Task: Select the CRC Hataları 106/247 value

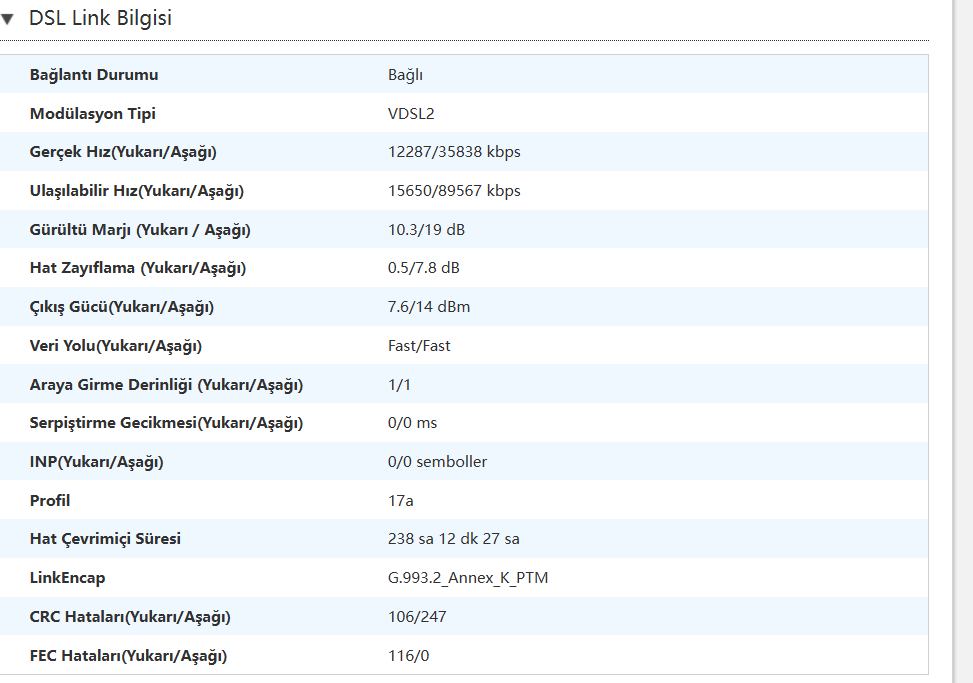Action: pos(417,617)
